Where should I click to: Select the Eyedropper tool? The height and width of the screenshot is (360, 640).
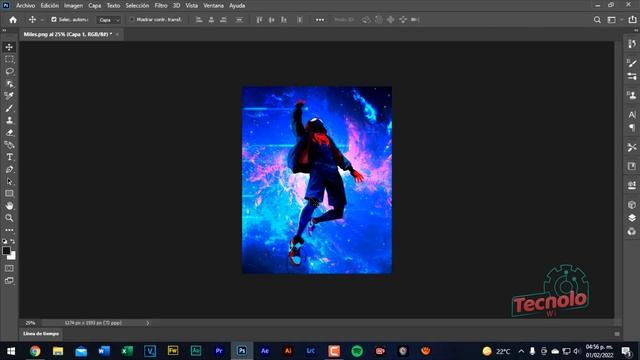click(9, 96)
